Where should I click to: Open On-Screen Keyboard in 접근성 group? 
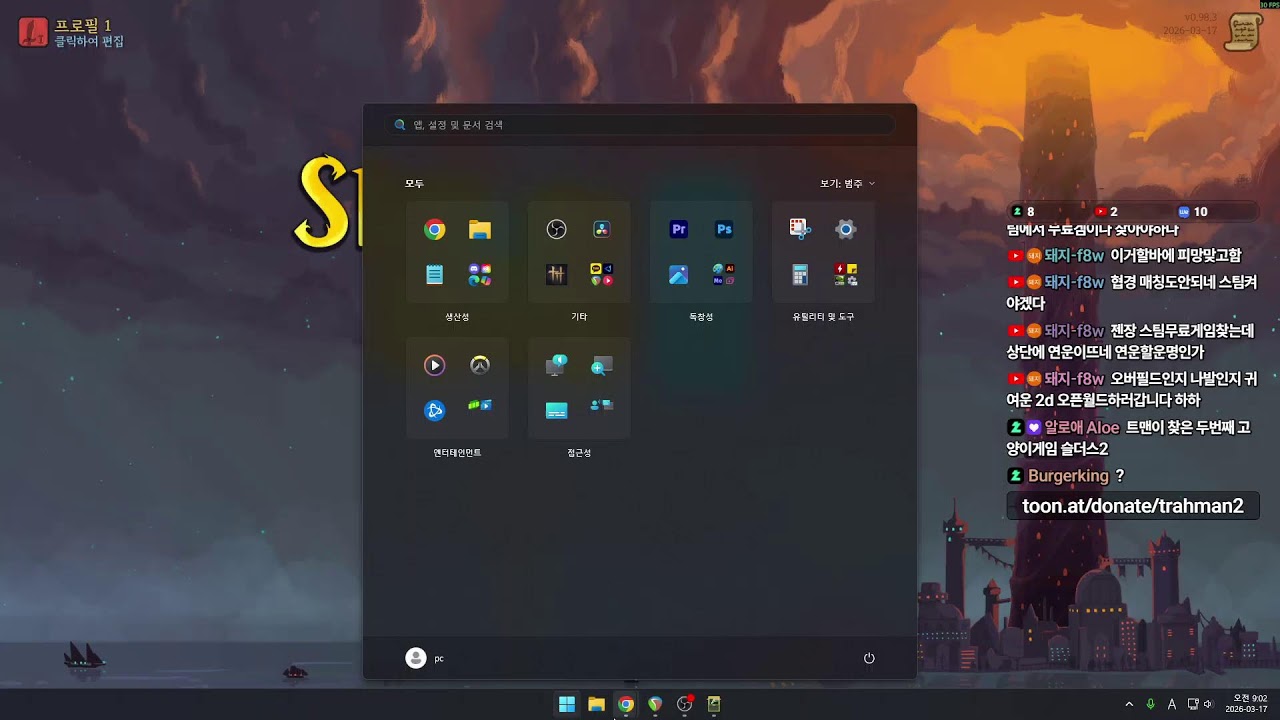[x=557, y=410]
